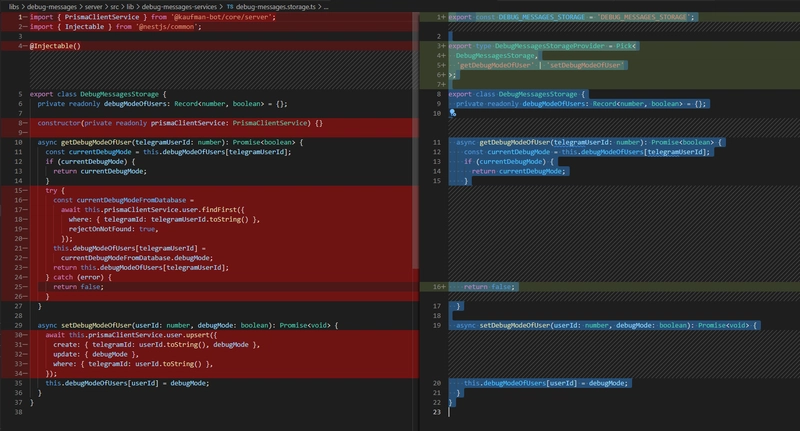Click the original editor's vertical scrollbar
Image resolution: width=800 pixels, height=431 pixels.
(415, 140)
